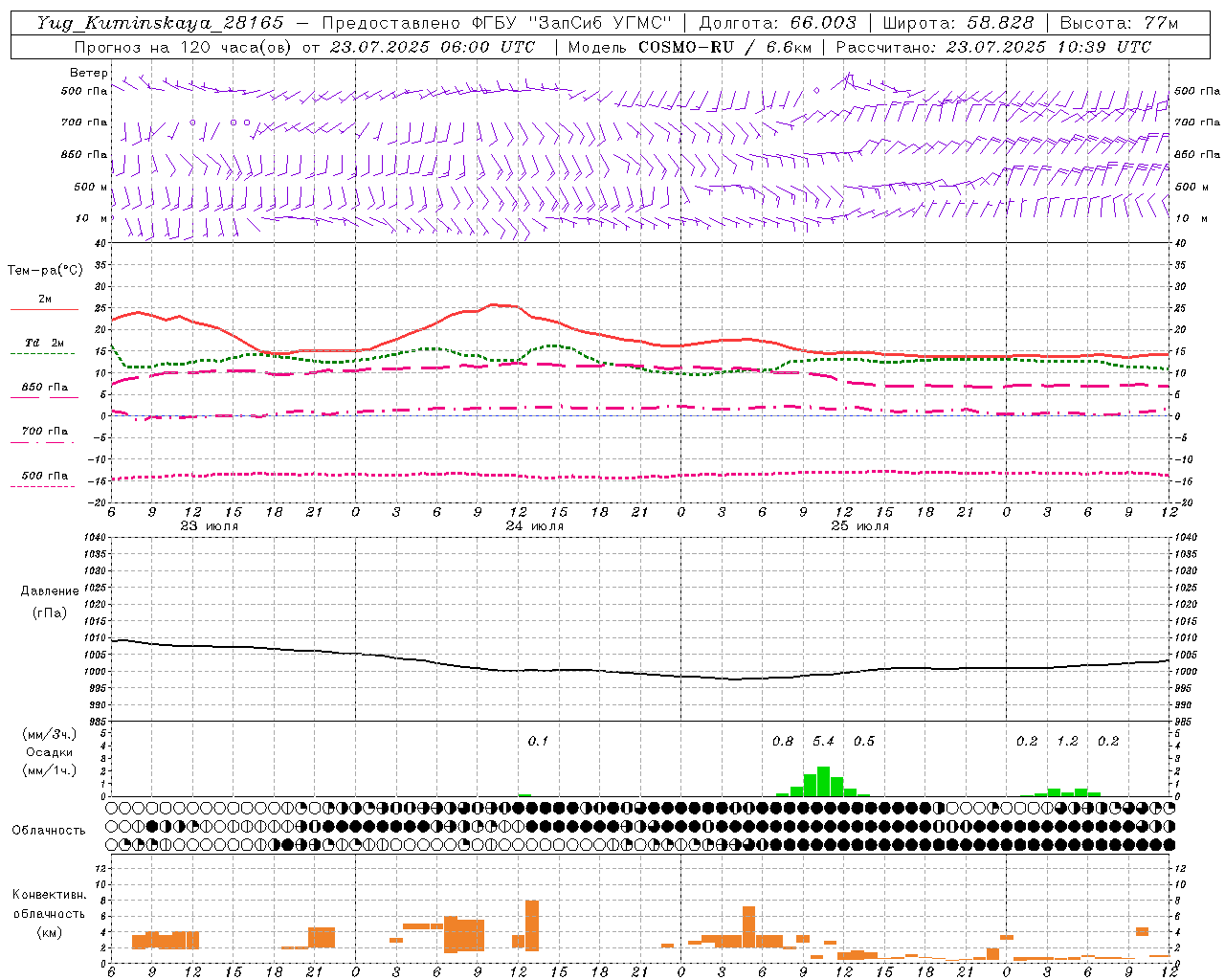Click the red 2м temperature legend line
The image size is (1225, 980).
pos(44,309)
